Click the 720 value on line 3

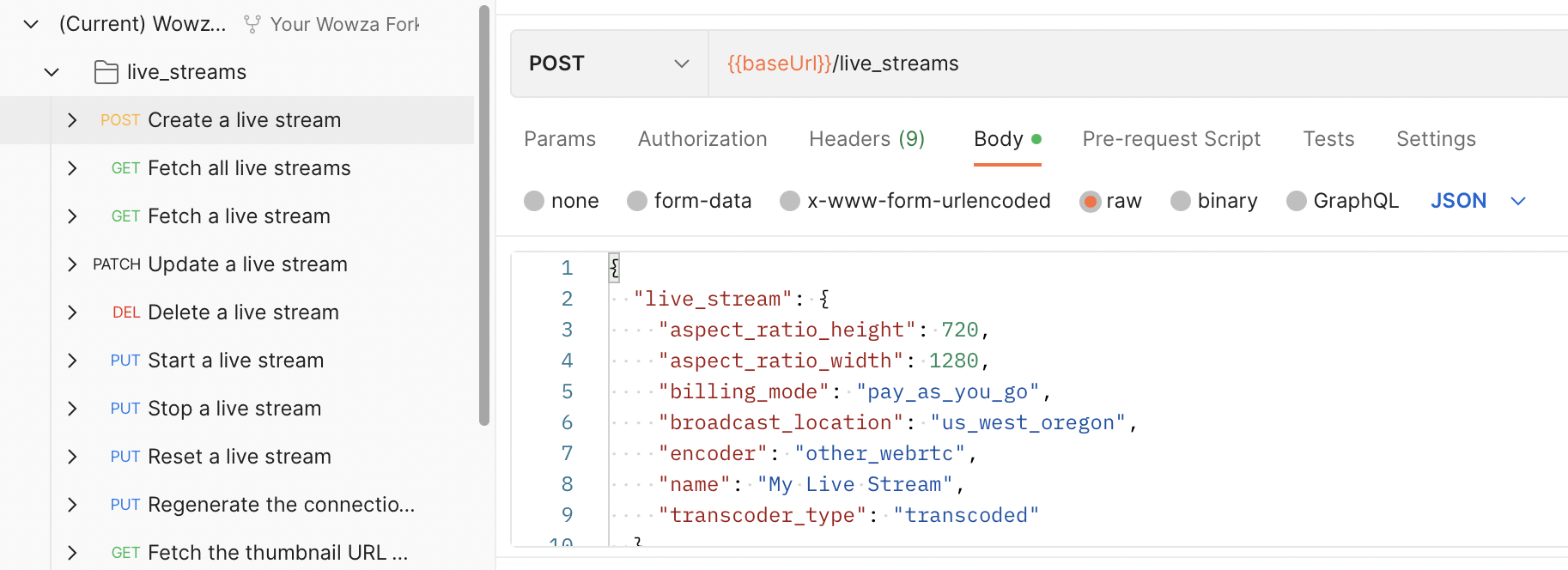tap(960, 330)
